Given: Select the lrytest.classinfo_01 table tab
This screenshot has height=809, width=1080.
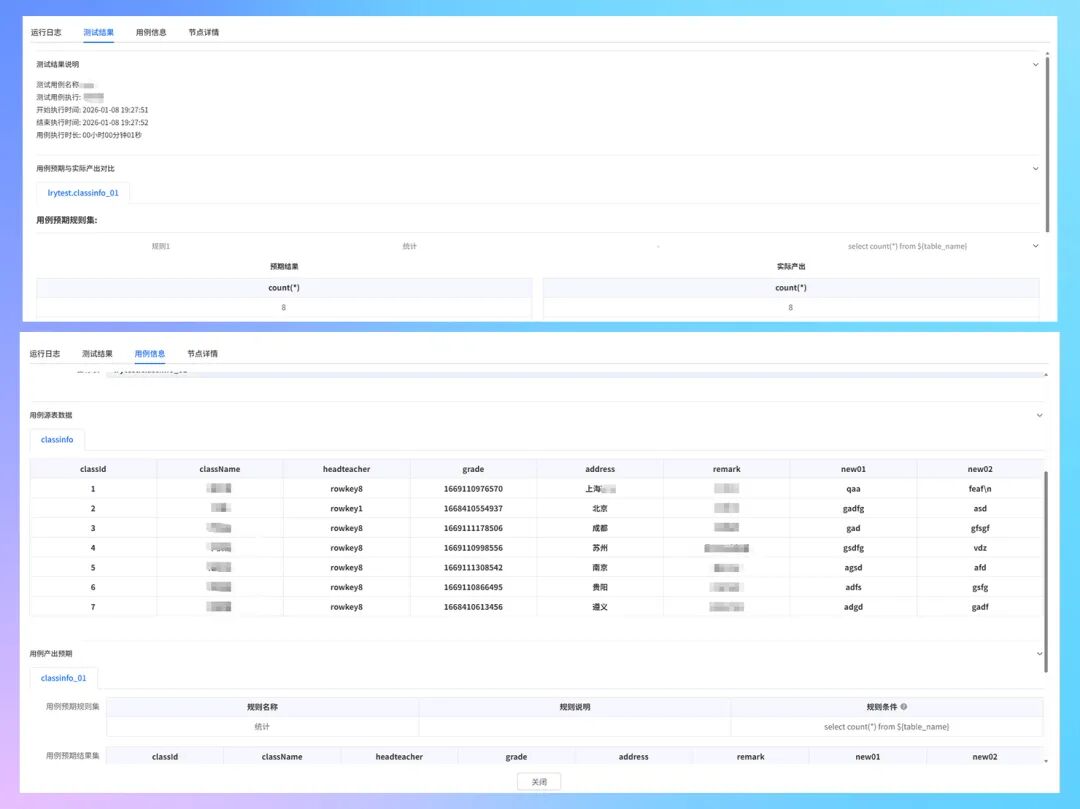Looking at the screenshot, I should coord(83,193).
